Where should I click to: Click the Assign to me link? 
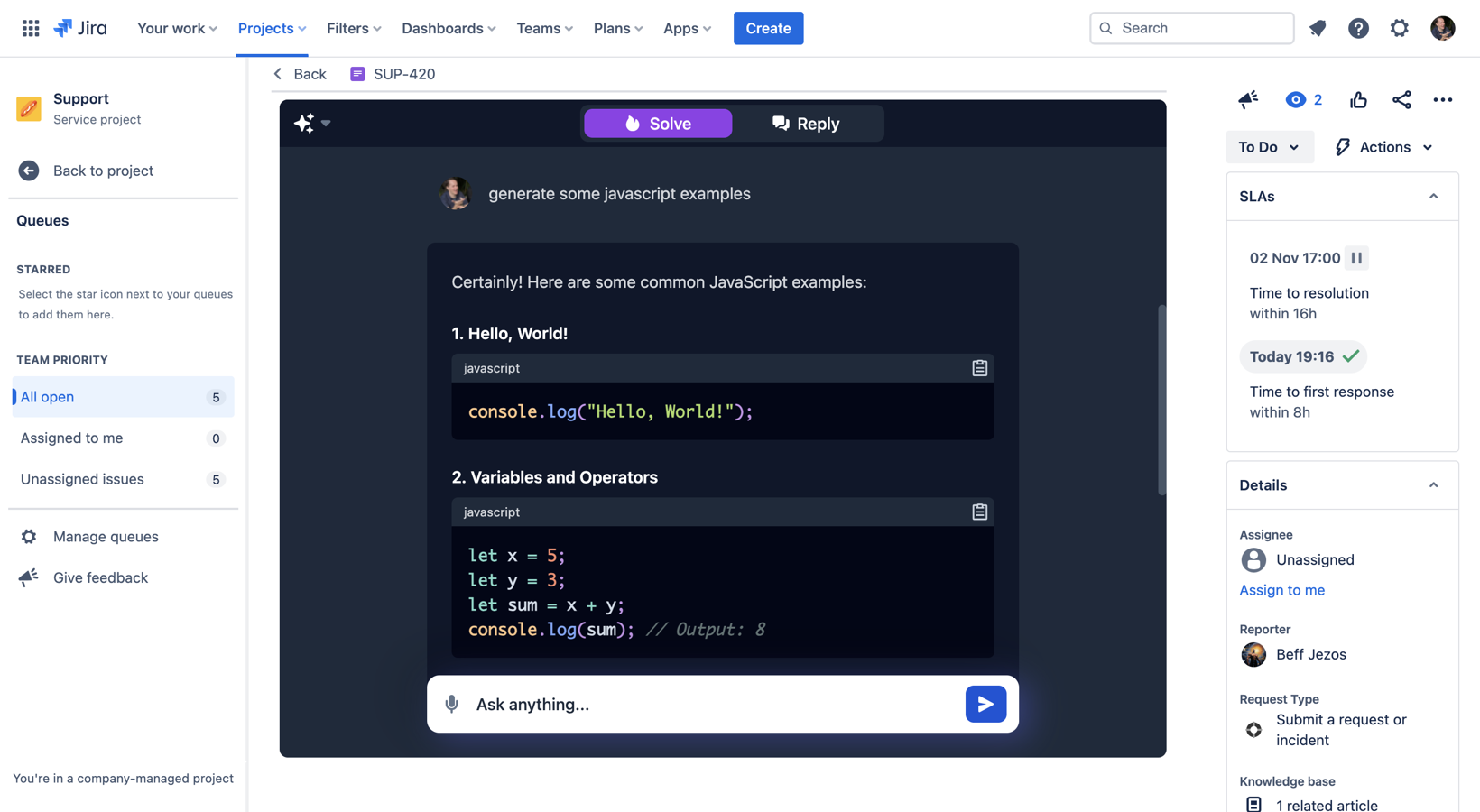(1281, 590)
